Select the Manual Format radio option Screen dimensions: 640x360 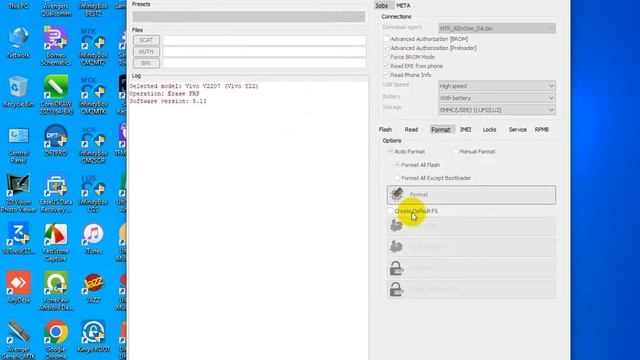[x=455, y=151]
